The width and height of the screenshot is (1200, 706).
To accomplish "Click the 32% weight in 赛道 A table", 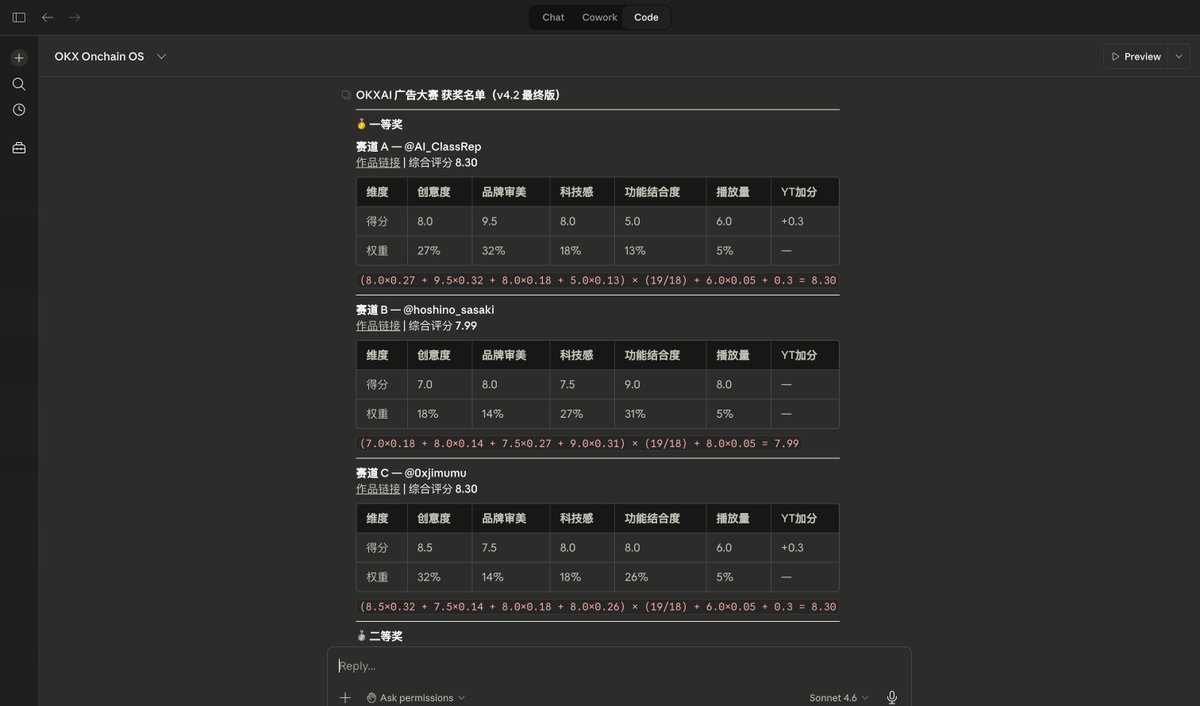I will tap(493, 250).
